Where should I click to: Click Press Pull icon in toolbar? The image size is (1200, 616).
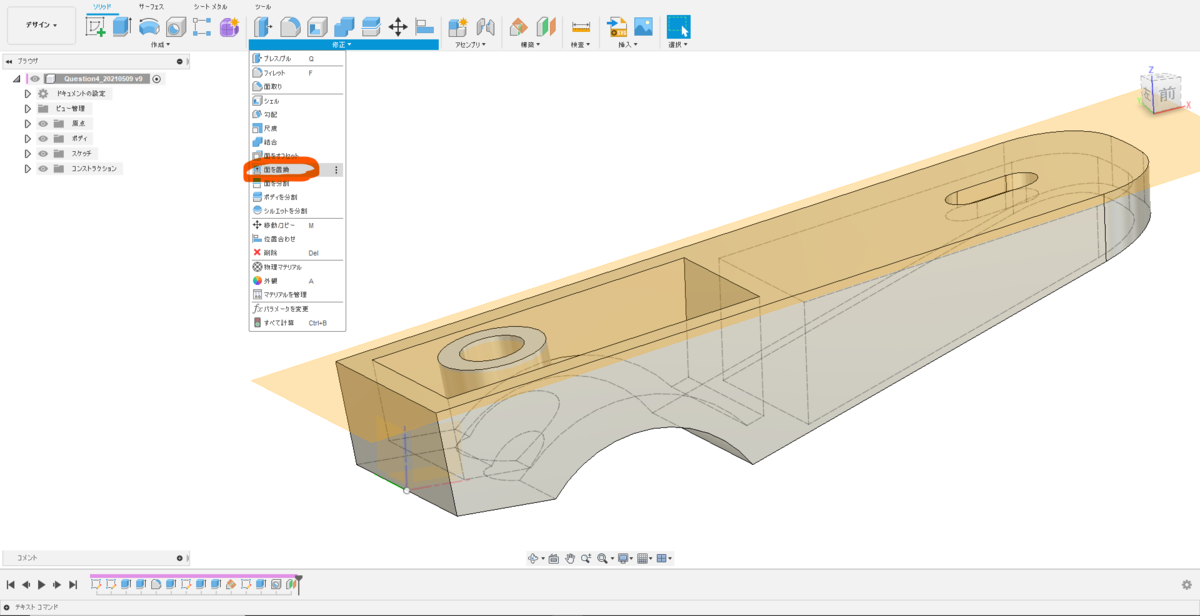(263, 27)
